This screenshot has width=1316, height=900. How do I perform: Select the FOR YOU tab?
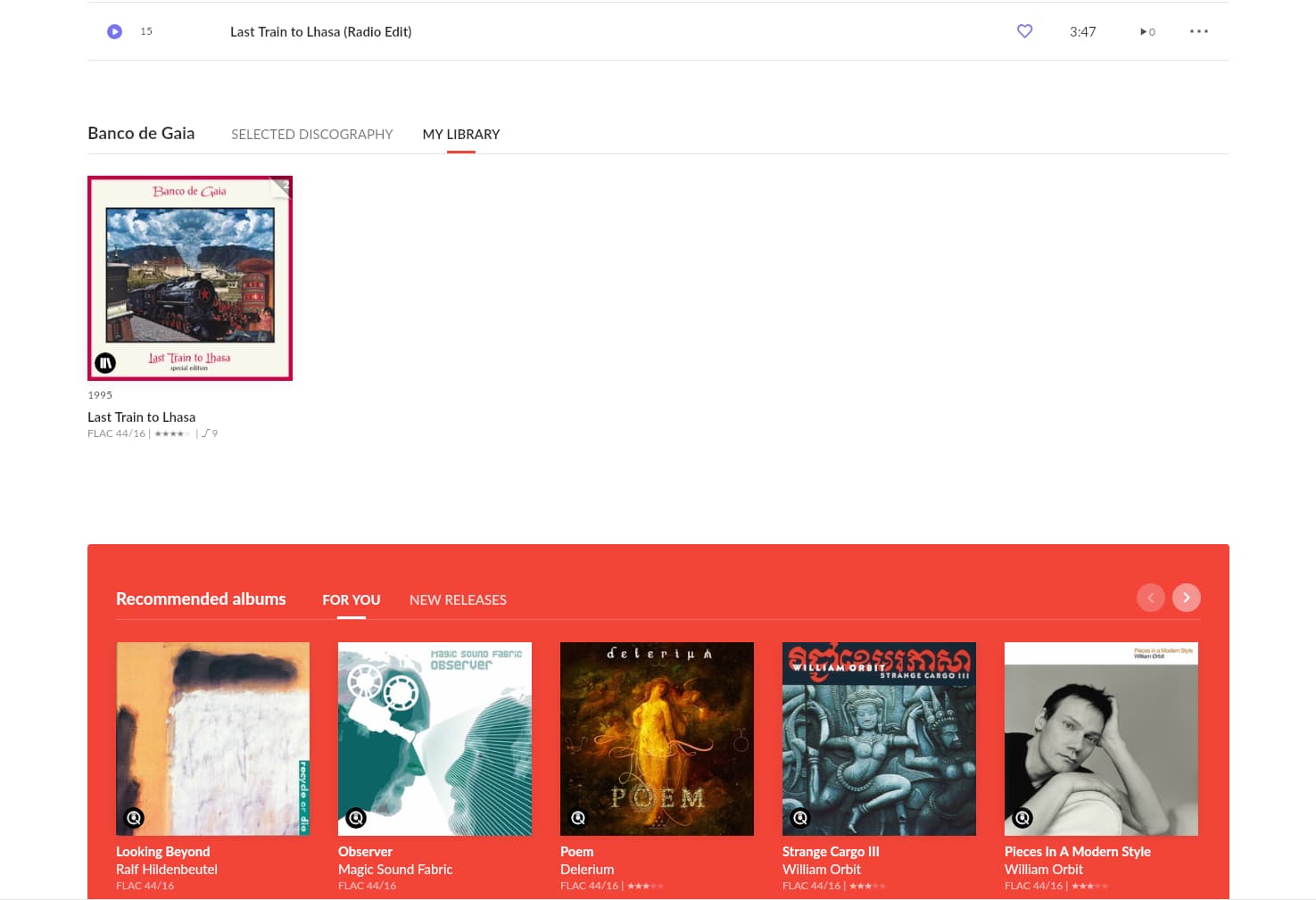(x=351, y=599)
